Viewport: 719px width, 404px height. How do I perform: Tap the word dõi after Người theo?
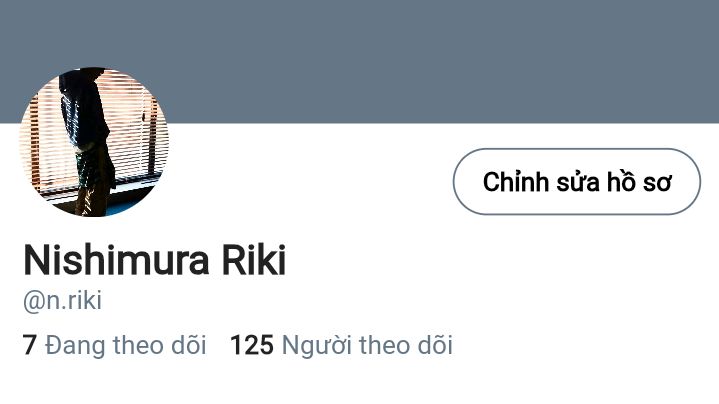(435, 345)
